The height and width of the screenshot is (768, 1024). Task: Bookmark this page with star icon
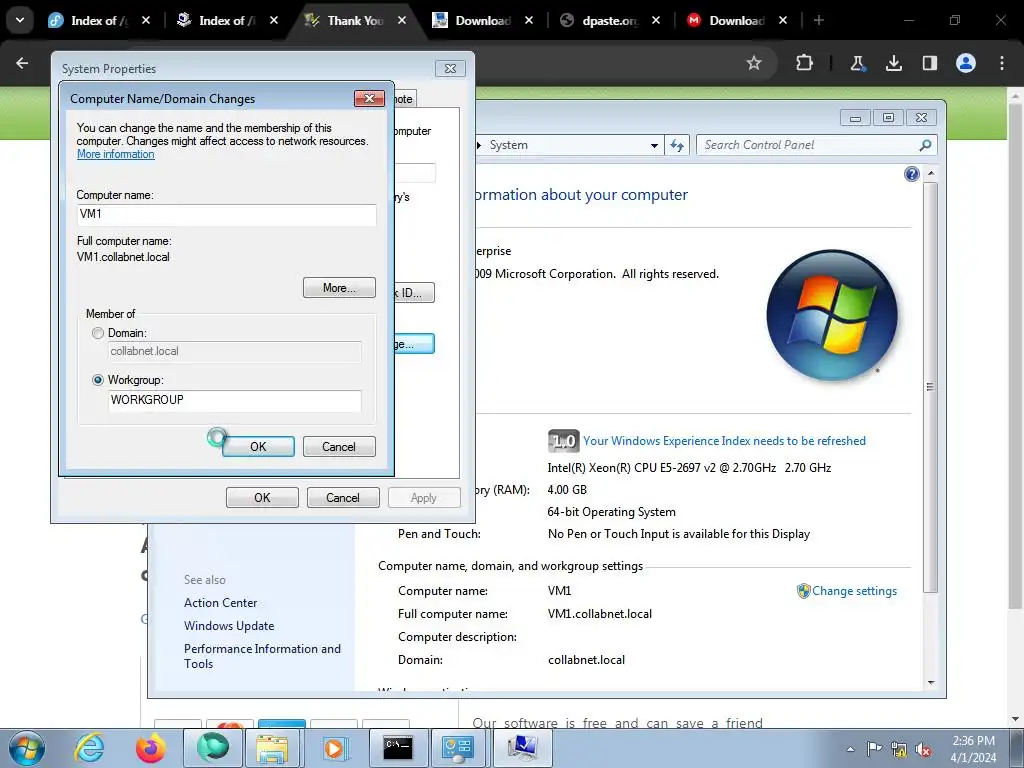click(x=754, y=63)
